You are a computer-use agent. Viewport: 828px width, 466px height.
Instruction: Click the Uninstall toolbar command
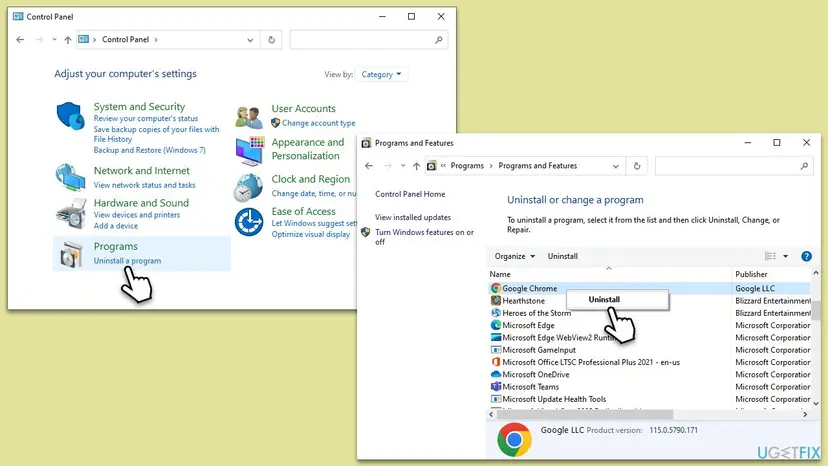[x=562, y=256]
